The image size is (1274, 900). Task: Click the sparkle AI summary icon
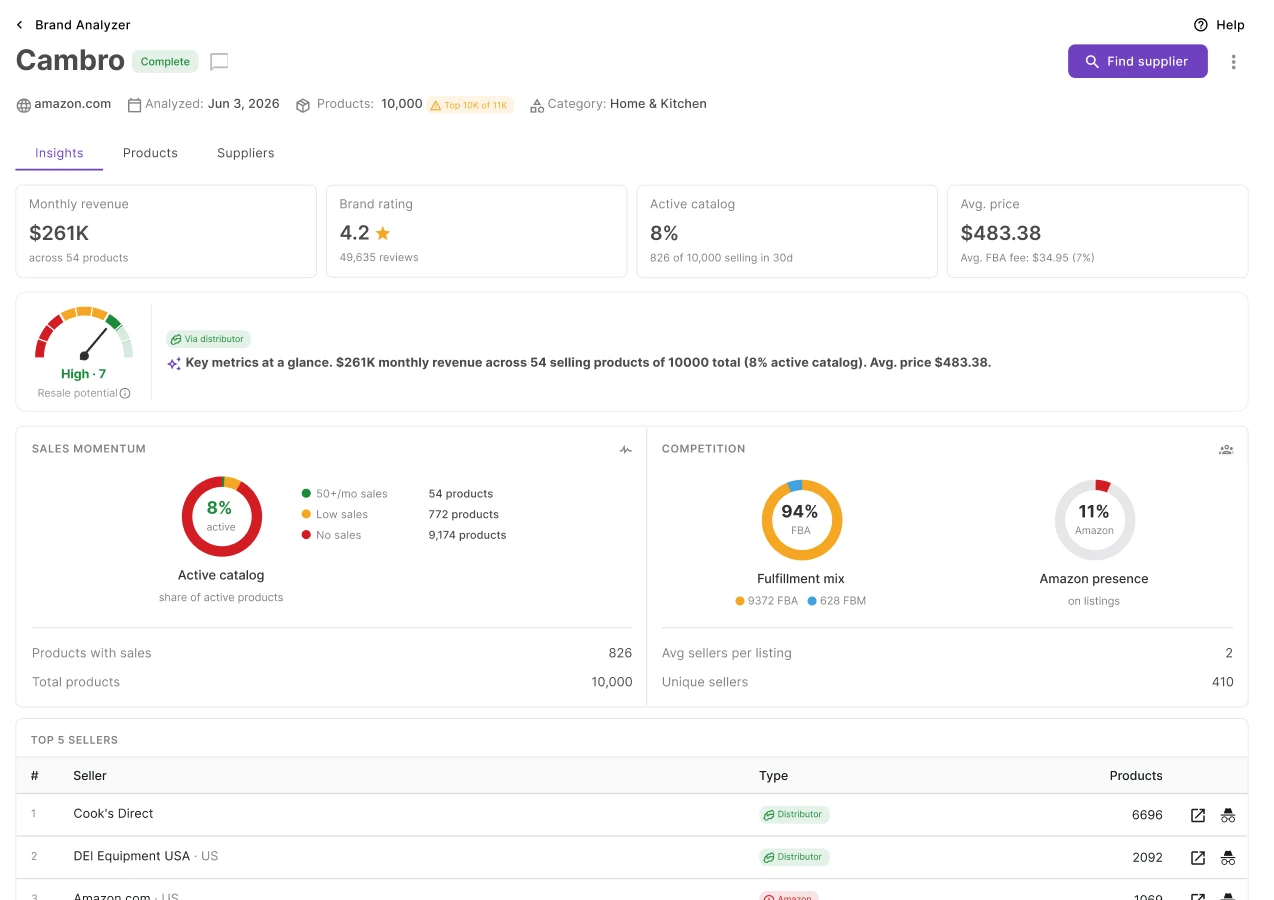coord(174,364)
